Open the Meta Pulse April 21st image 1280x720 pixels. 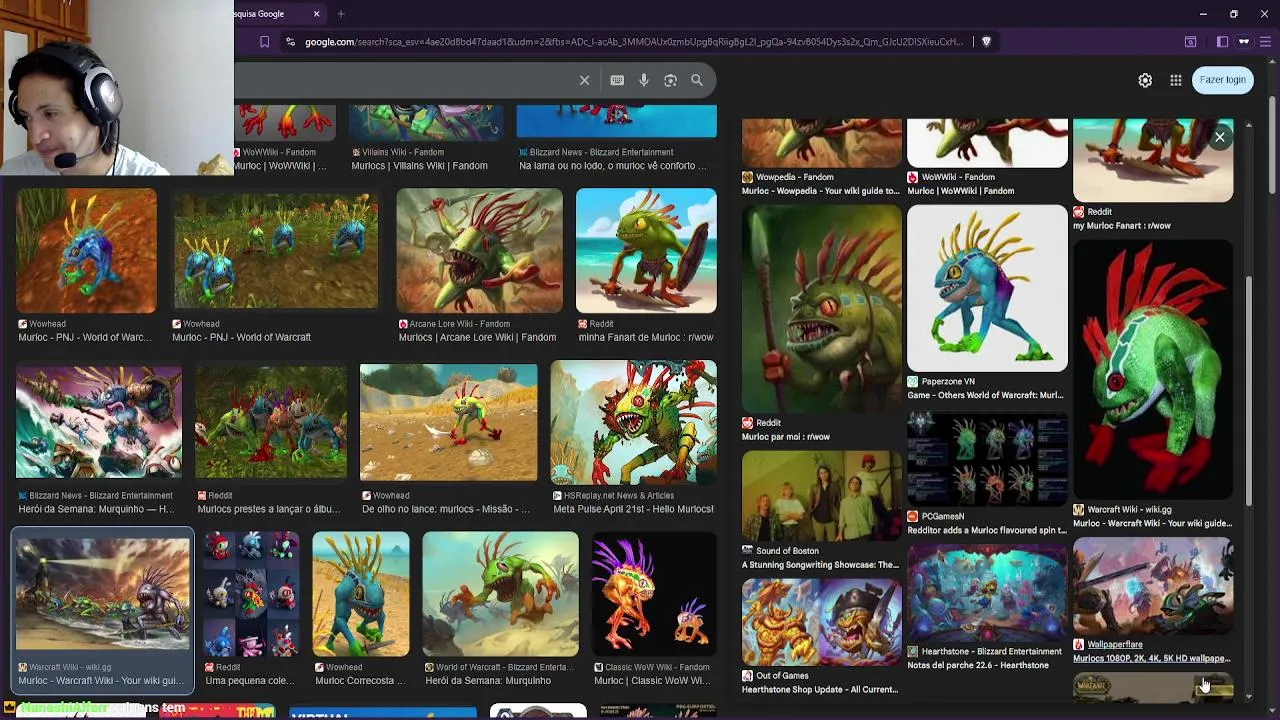(633, 422)
